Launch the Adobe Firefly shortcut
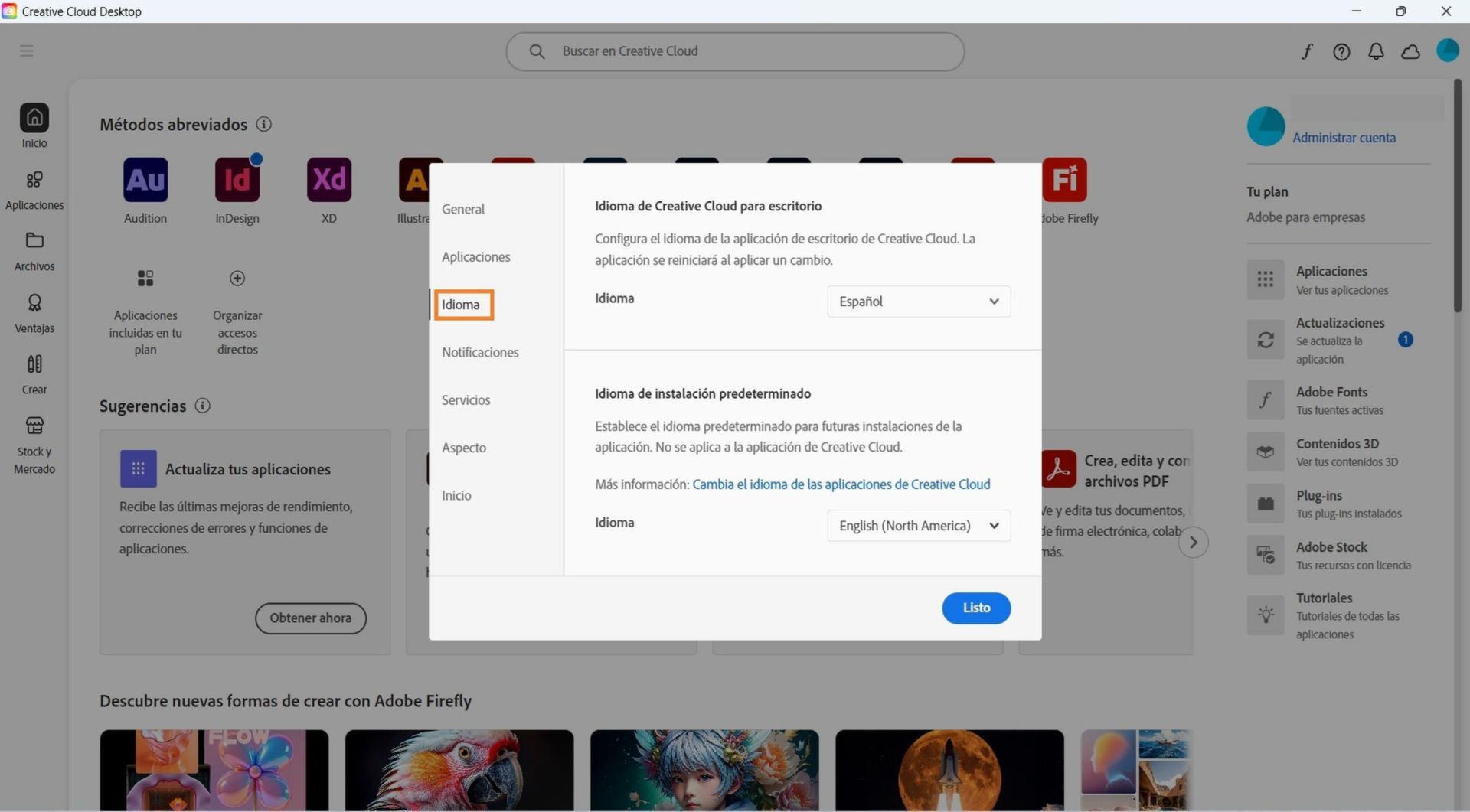This screenshot has width=1470, height=812. (1064, 180)
